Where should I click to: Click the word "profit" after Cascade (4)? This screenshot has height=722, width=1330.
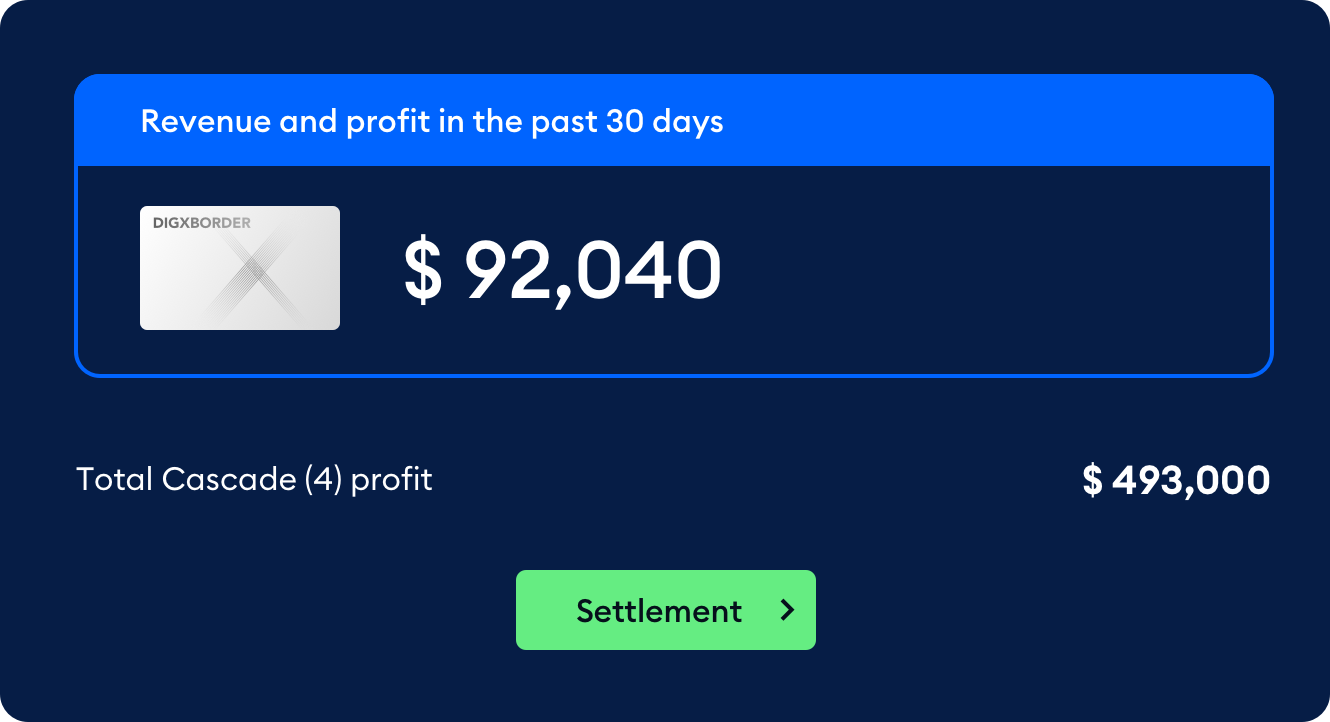click(x=392, y=481)
